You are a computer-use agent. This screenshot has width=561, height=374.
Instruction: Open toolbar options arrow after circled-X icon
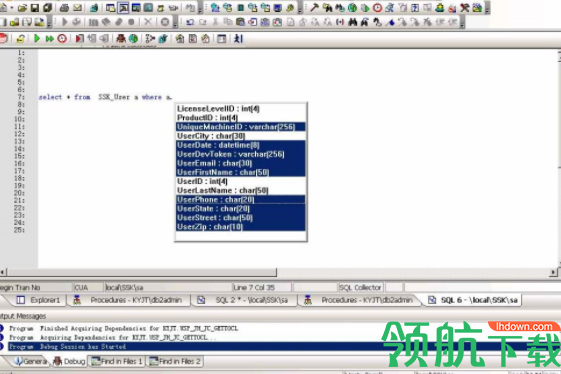point(175,23)
